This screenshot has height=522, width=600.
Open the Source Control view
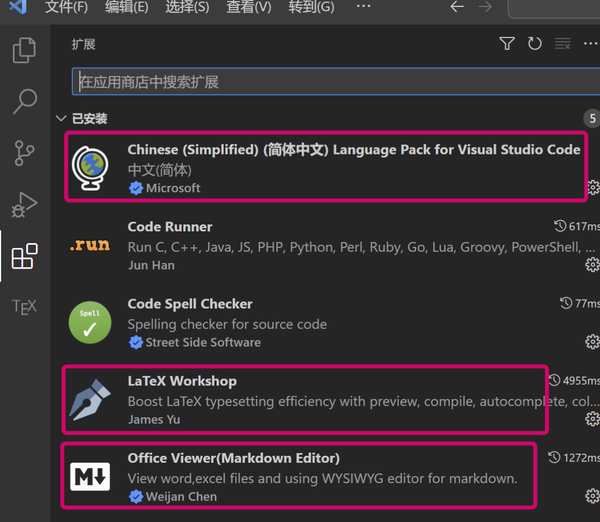24,153
